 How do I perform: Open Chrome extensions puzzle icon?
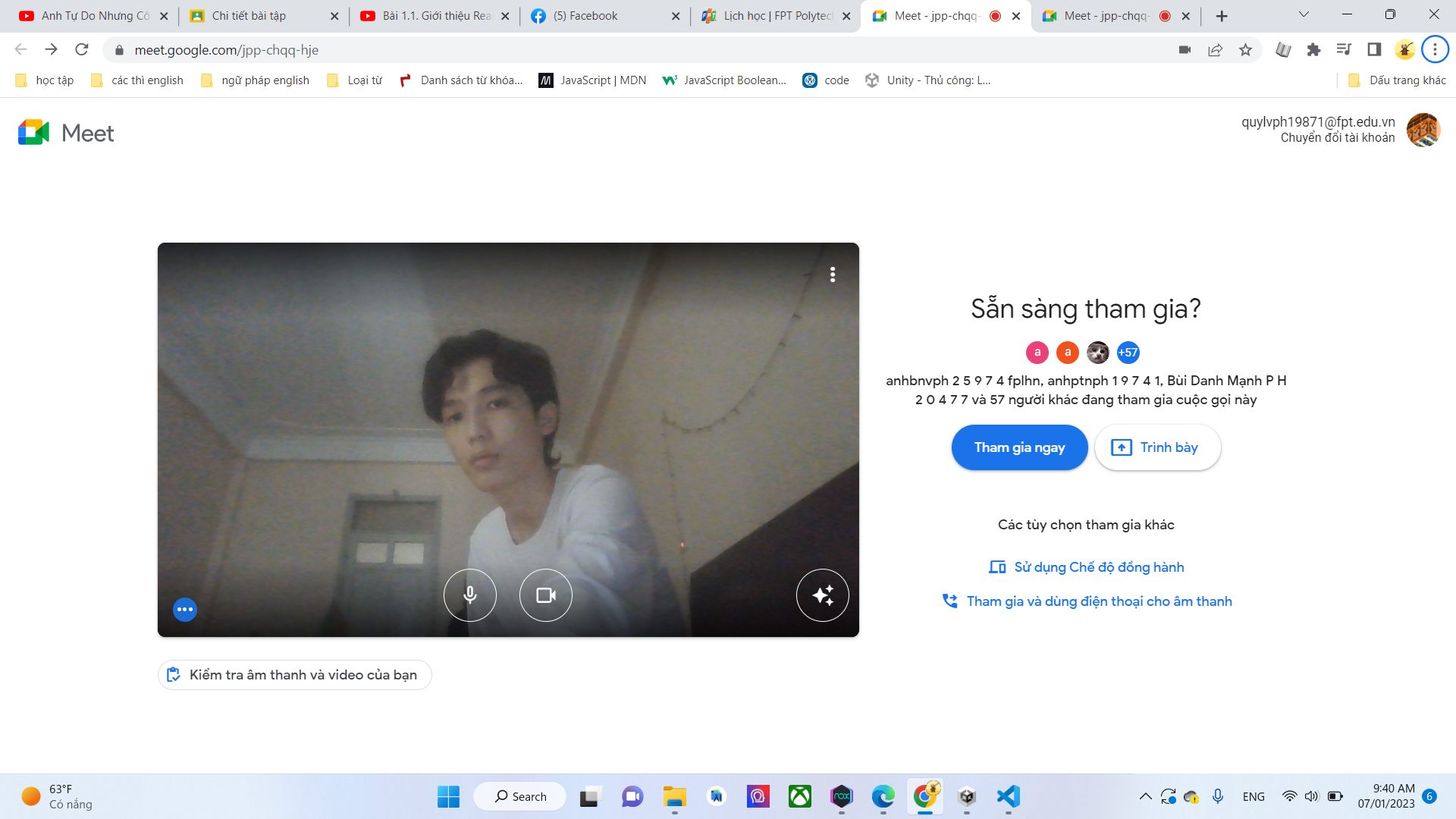point(1313,50)
